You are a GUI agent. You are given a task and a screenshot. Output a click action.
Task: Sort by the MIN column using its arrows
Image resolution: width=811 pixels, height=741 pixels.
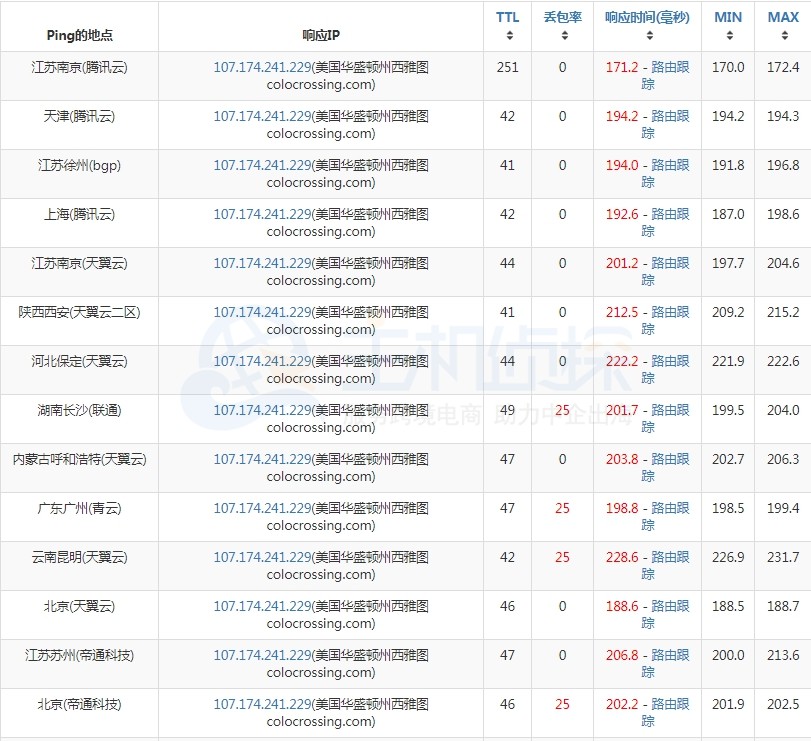[728, 36]
